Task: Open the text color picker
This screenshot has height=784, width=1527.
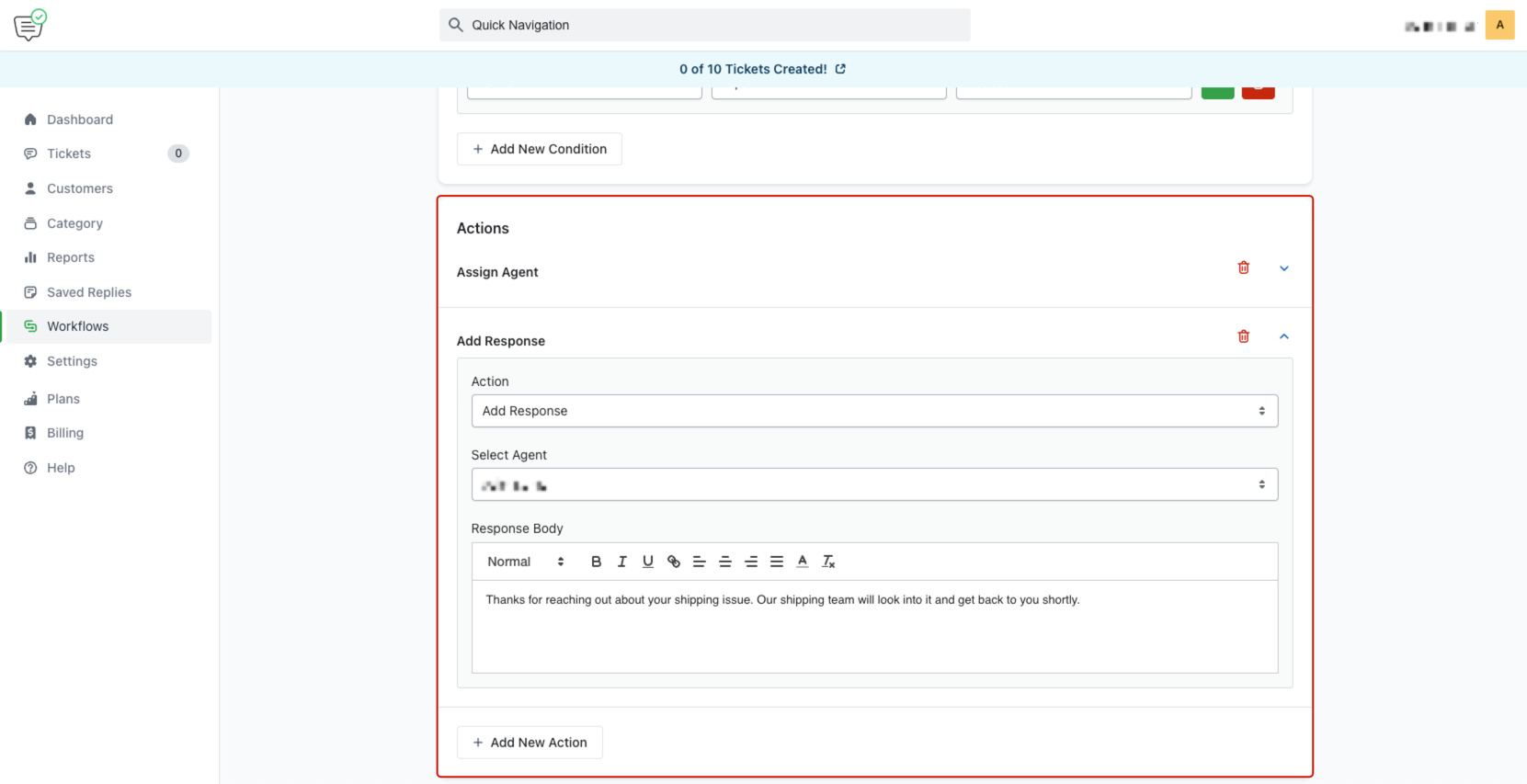Action: (x=803, y=562)
